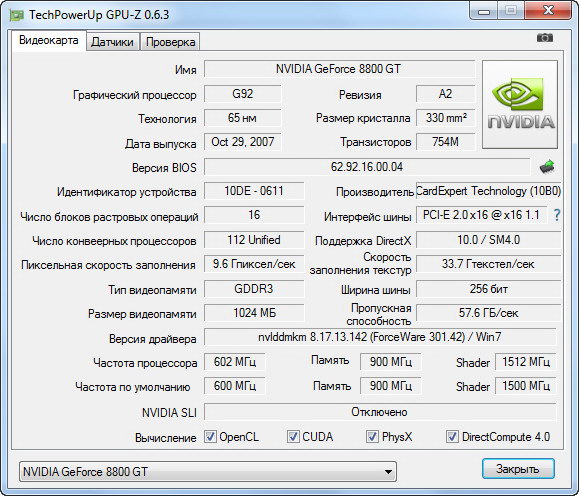The width and height of the screenshot is (579, 496).
Task: Click the driver version nvlddmkm field
Action: (380, 337)
